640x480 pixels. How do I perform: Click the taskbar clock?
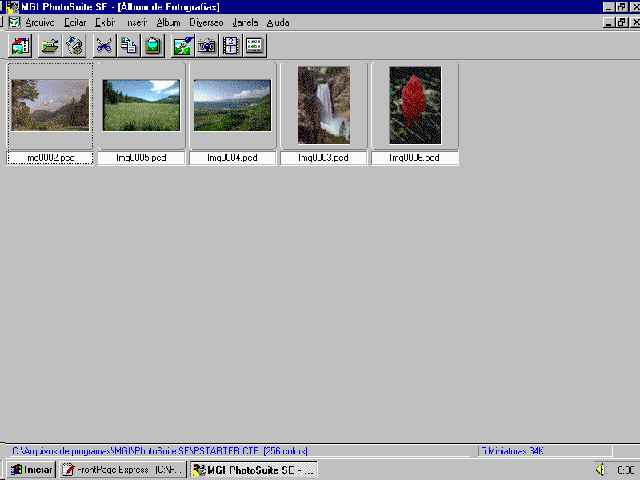pos(628,470)
